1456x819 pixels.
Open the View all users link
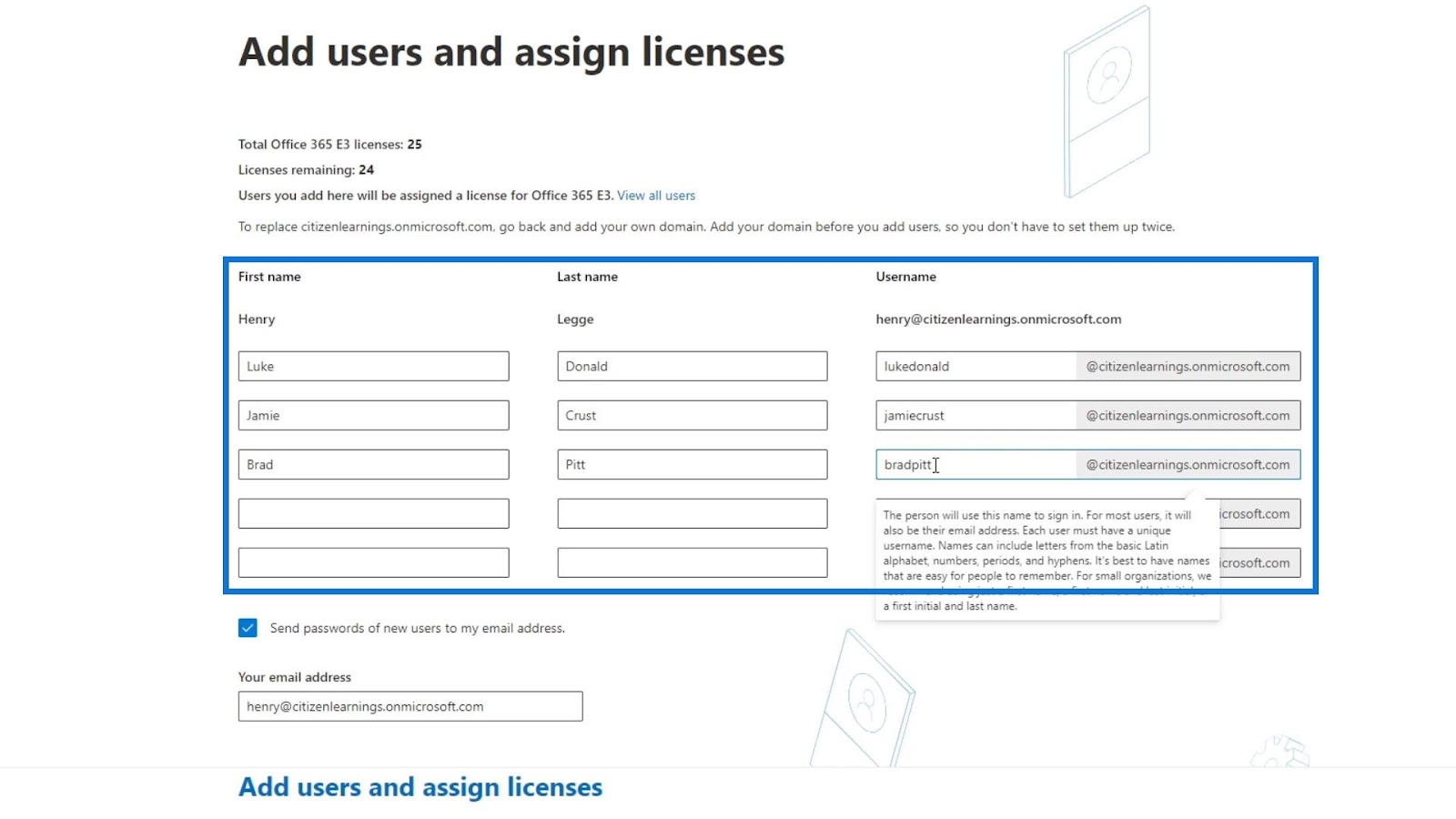click(x=656, y=196)
